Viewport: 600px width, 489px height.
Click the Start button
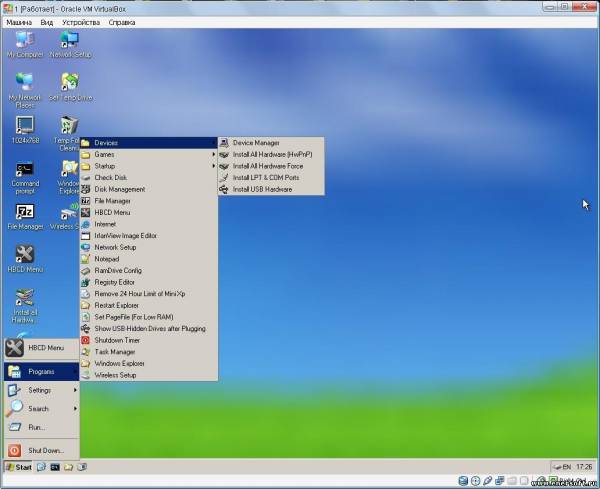(x=19, y=467)
